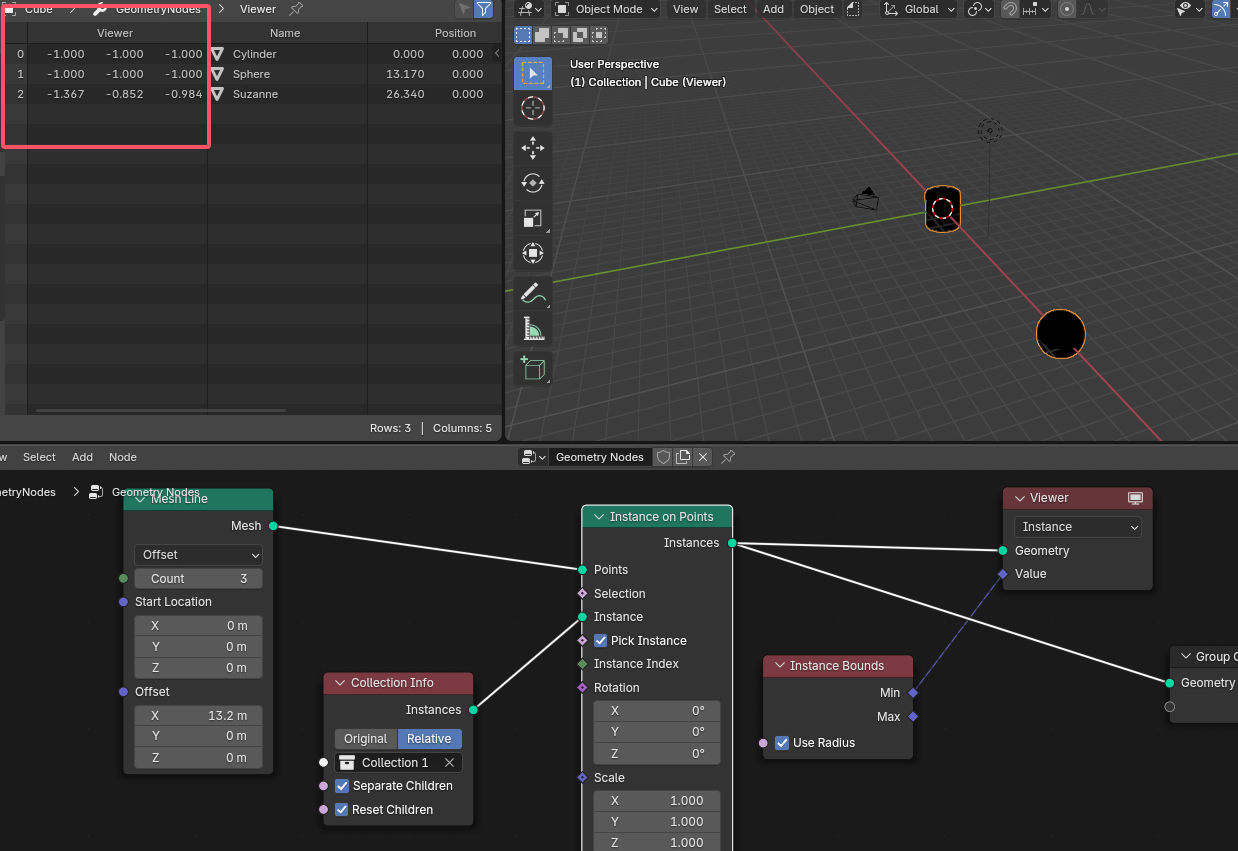Open node tree browse dropdown icon
The width and height of the screenshot is (1238, 851).
click(x=534, y=457)
